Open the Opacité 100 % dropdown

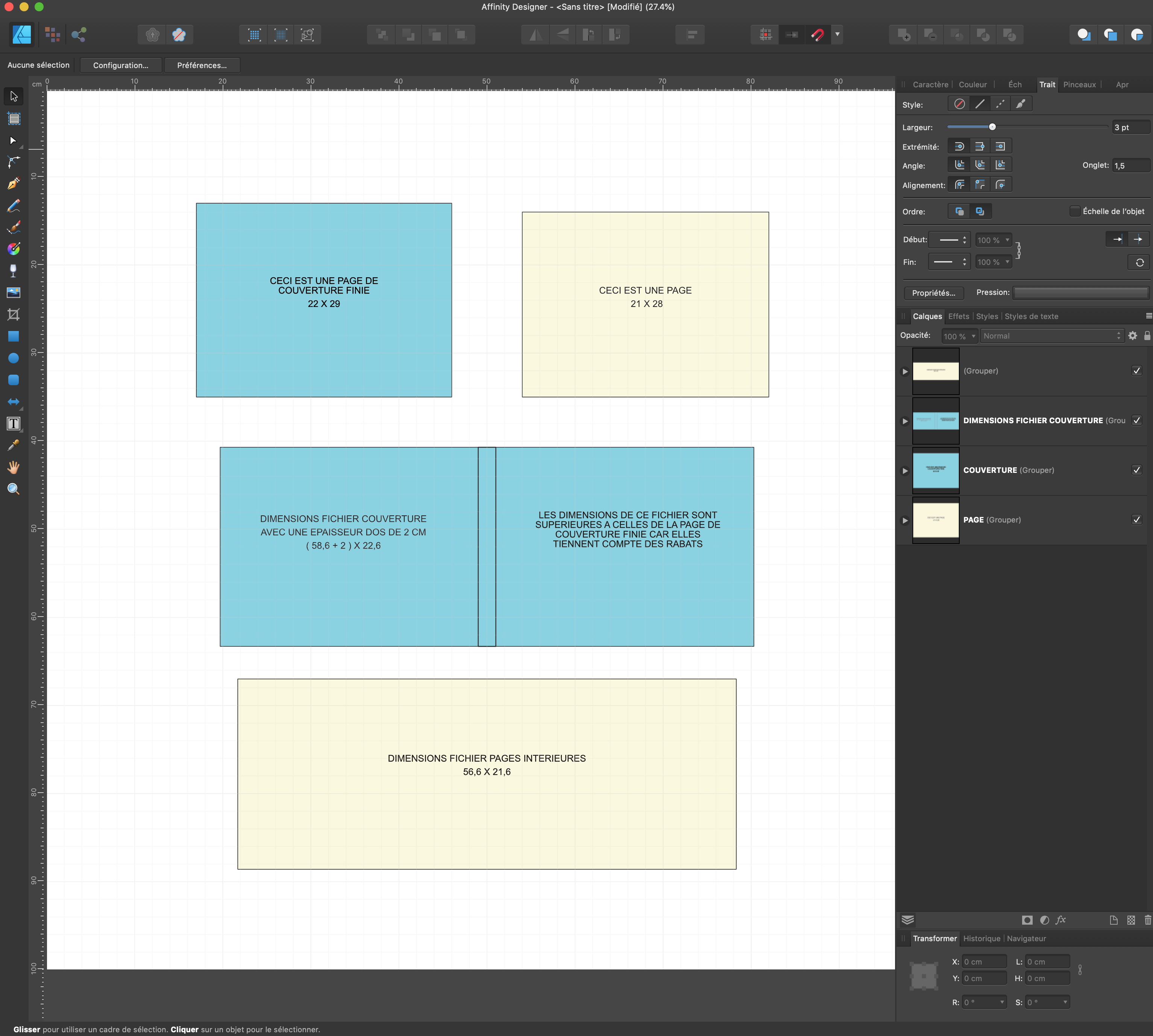point(959,336)
